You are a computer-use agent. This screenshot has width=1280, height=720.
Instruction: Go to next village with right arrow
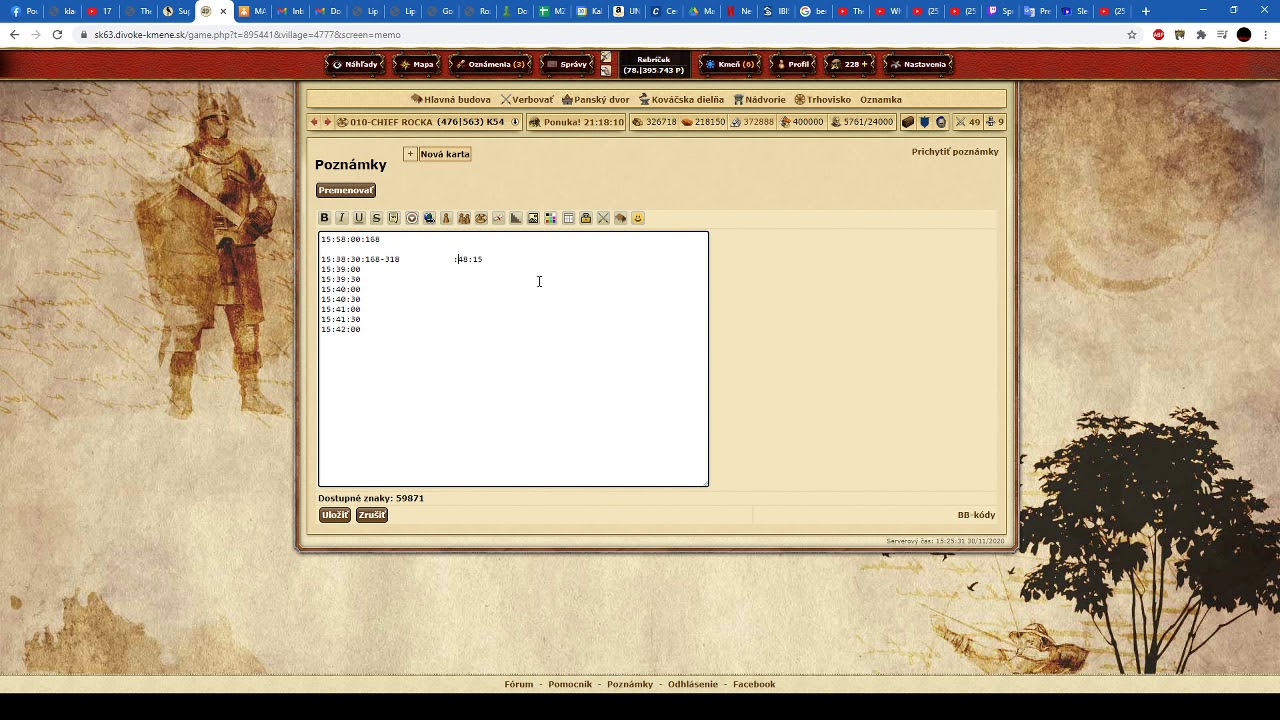tap(327, 122)
